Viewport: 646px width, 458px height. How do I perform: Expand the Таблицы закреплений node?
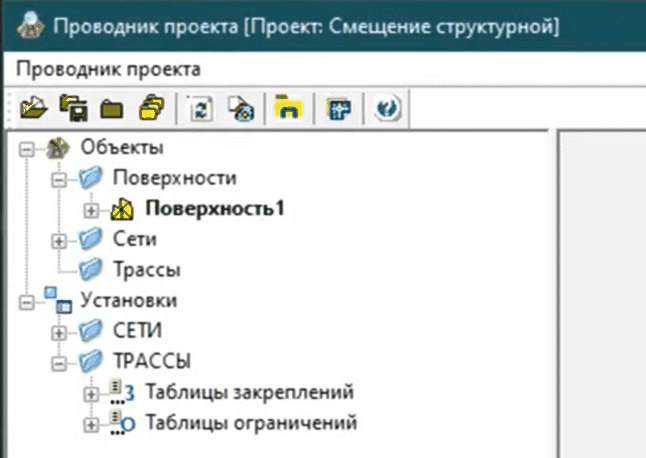pyautogui.click(x=93, y=392)
